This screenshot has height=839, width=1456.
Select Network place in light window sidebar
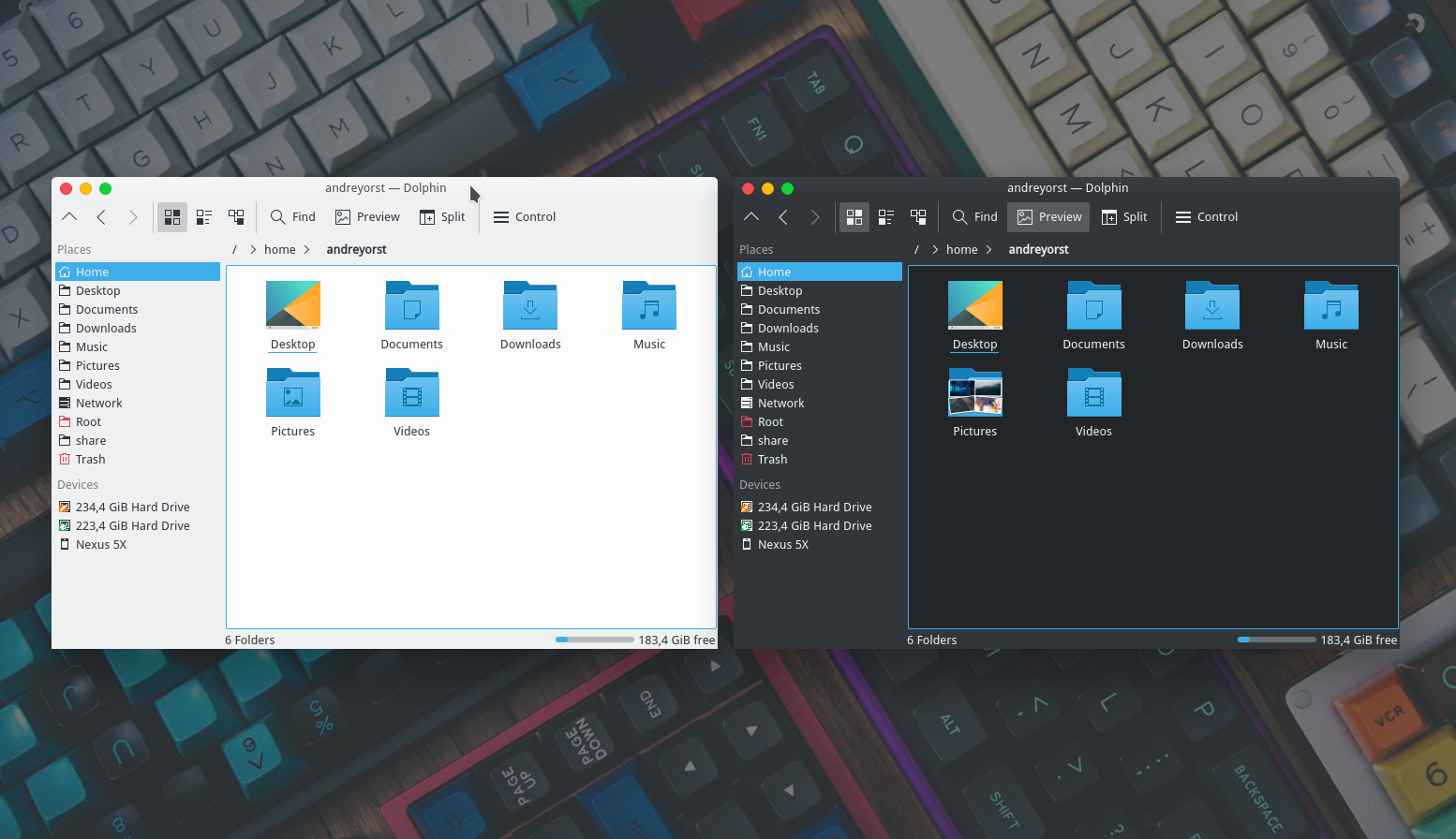click(x=138, y=403)
